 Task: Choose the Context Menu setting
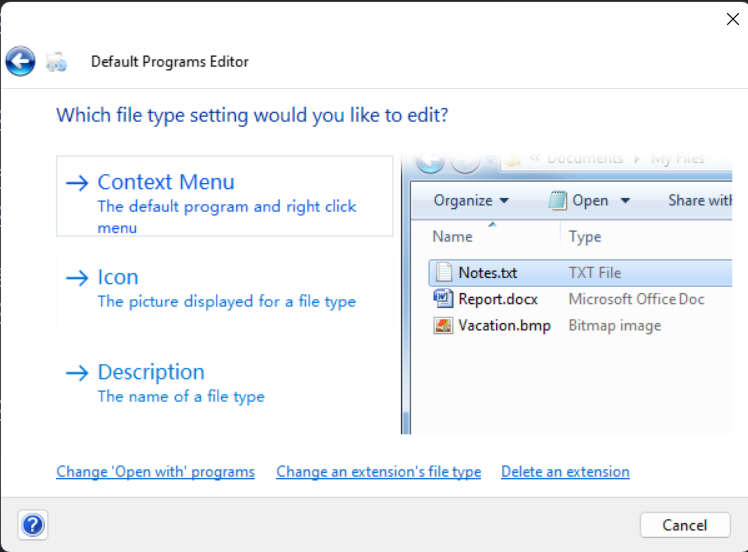[166, 182]
